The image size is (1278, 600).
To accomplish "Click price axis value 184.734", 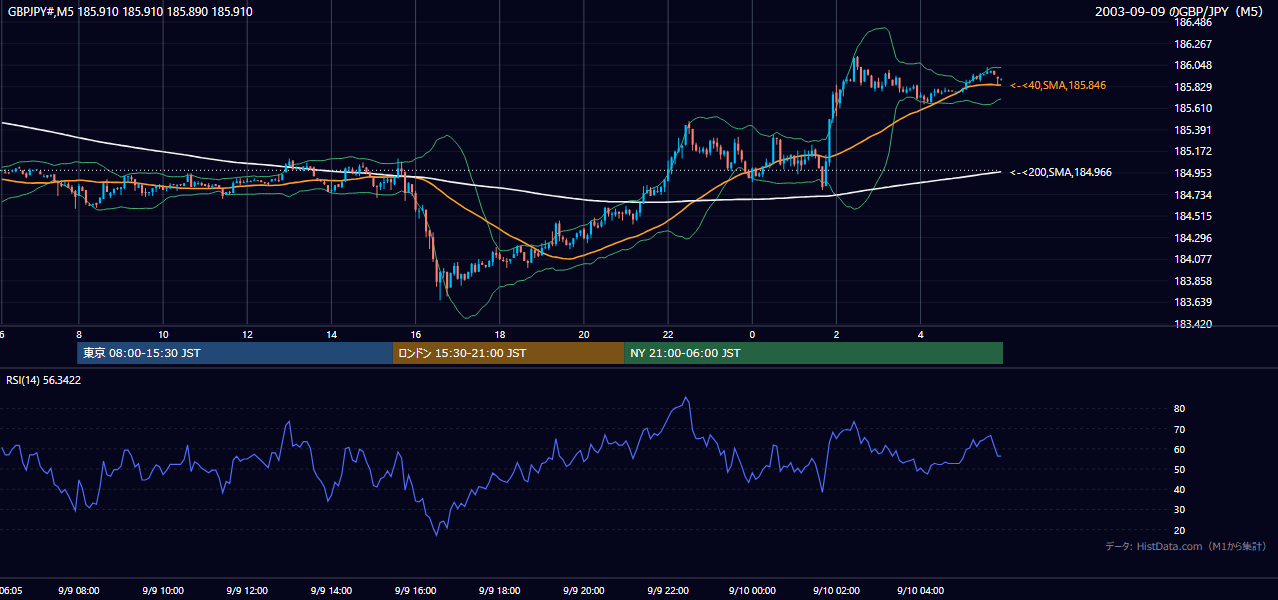I will 1192,194.
